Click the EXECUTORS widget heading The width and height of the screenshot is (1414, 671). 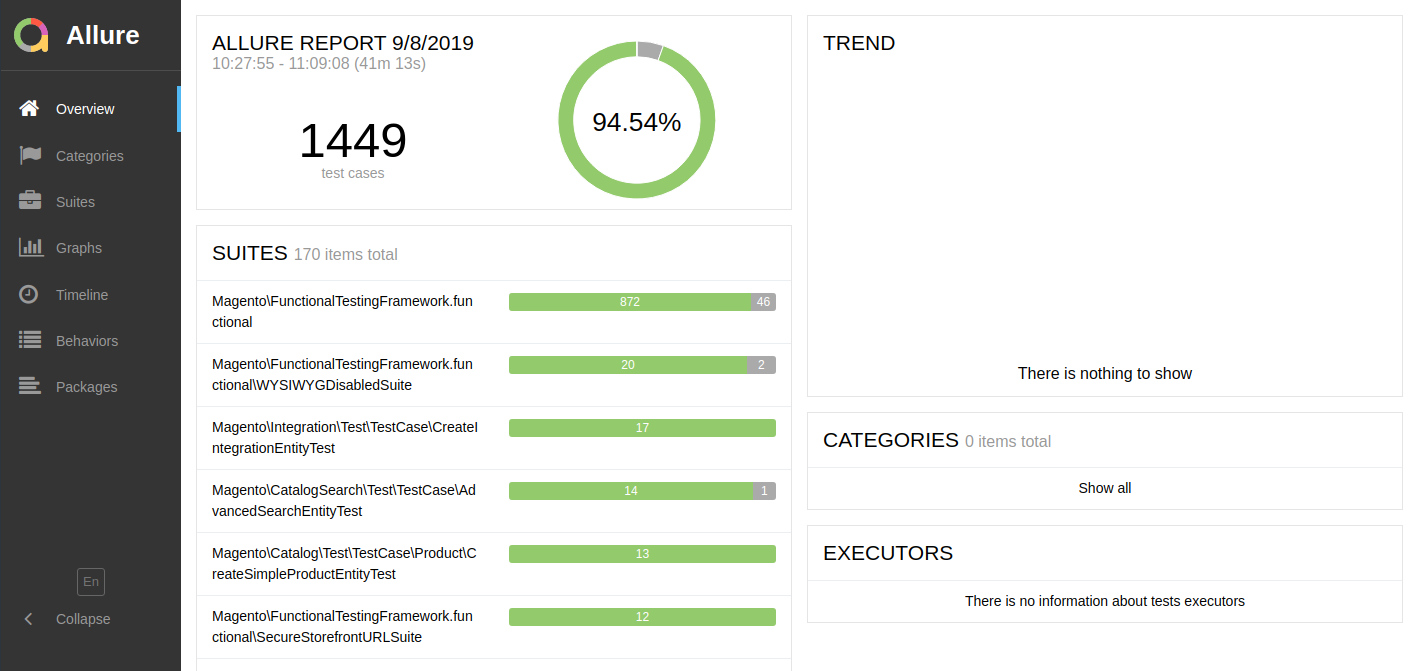click(888, 553)
